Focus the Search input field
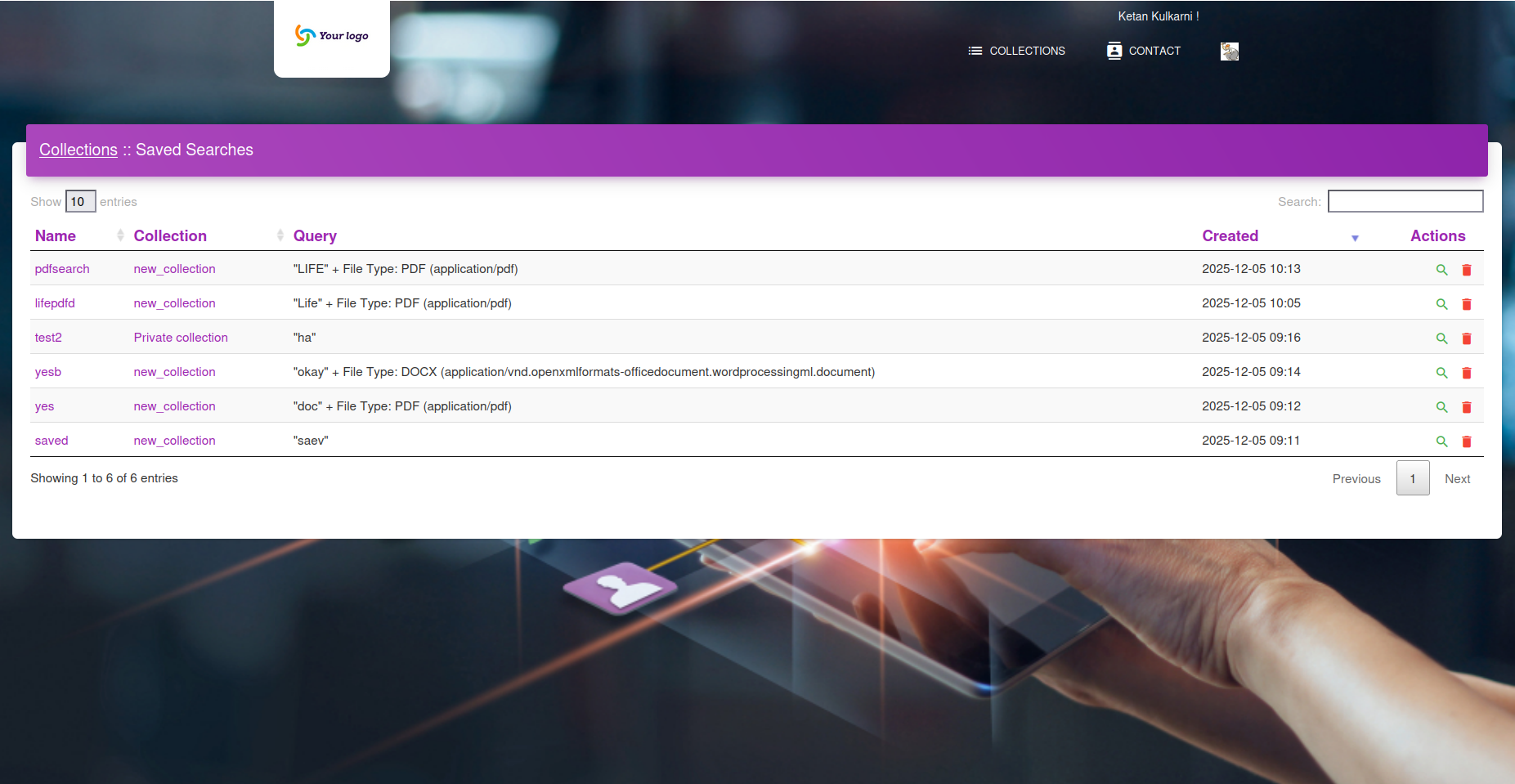Viewport: 1515px width, 784px height. 1405,201
